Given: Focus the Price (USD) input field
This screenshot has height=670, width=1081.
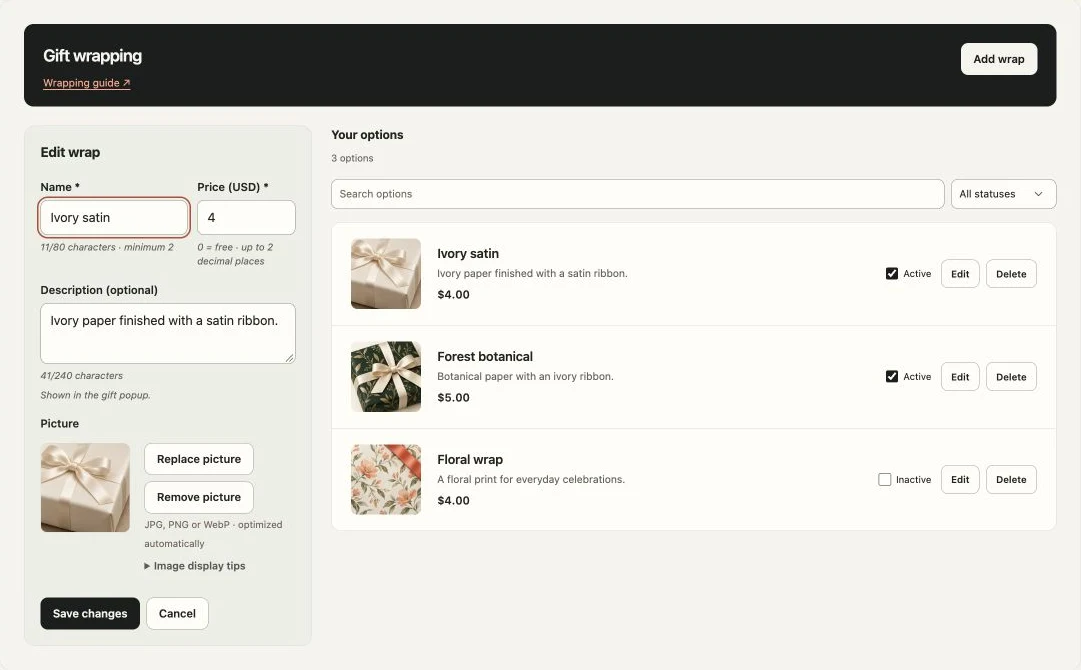Looking at the screenshot, I should [x=246, y=218].
